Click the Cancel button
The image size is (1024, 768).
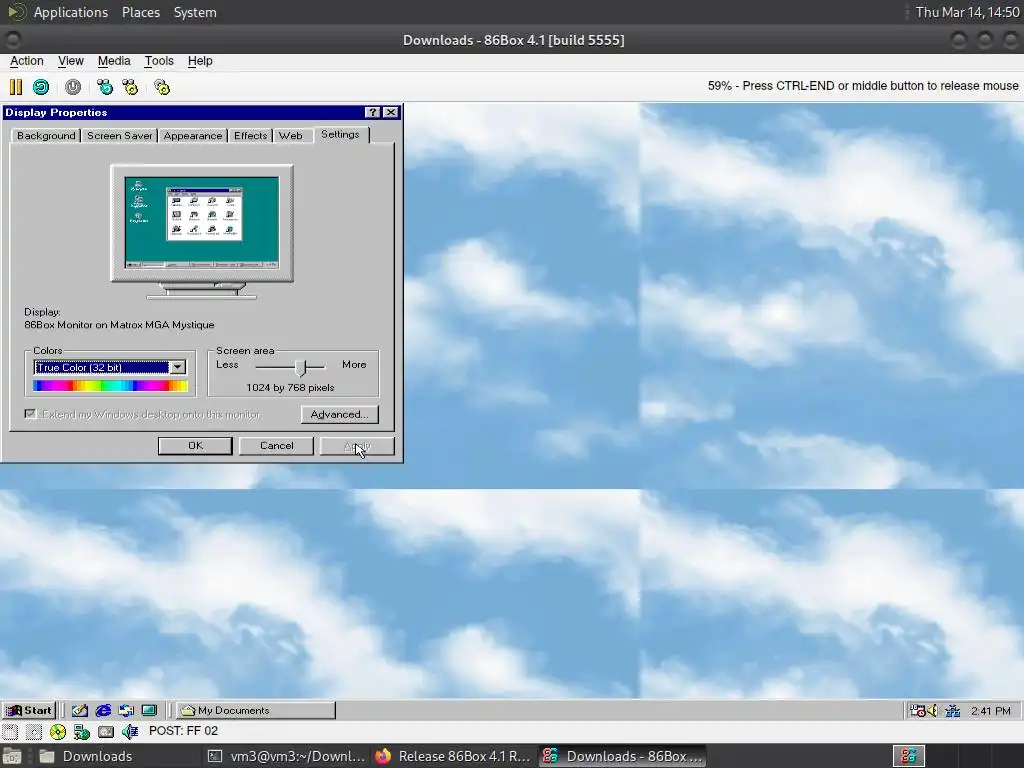(276, 445)
